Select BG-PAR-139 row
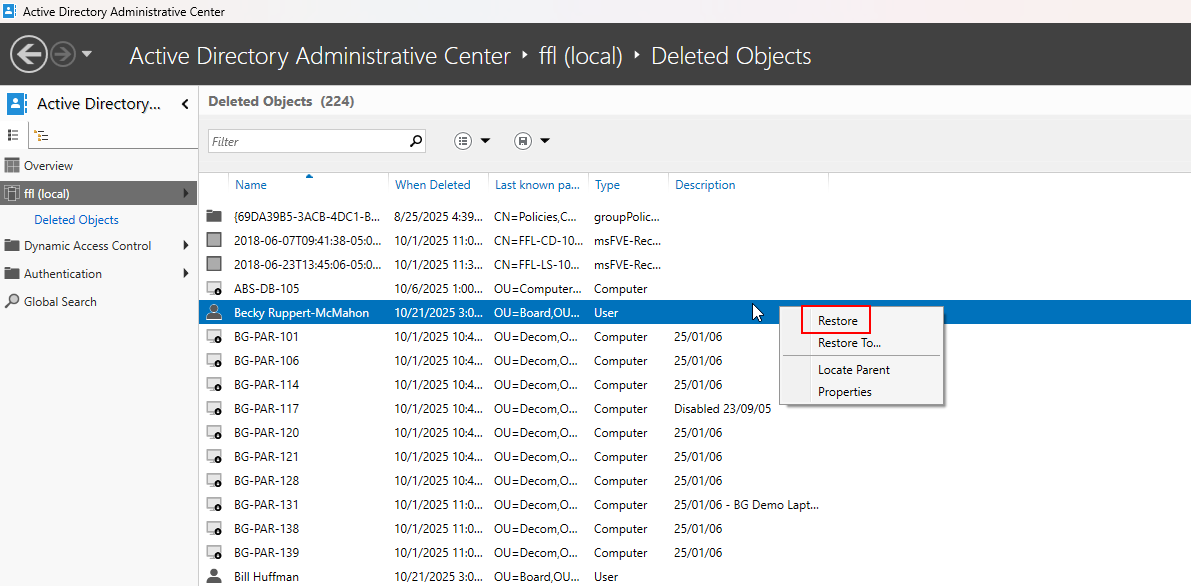Image resolution: width=1191 pixels, height=586 pixels. point(694,553)
